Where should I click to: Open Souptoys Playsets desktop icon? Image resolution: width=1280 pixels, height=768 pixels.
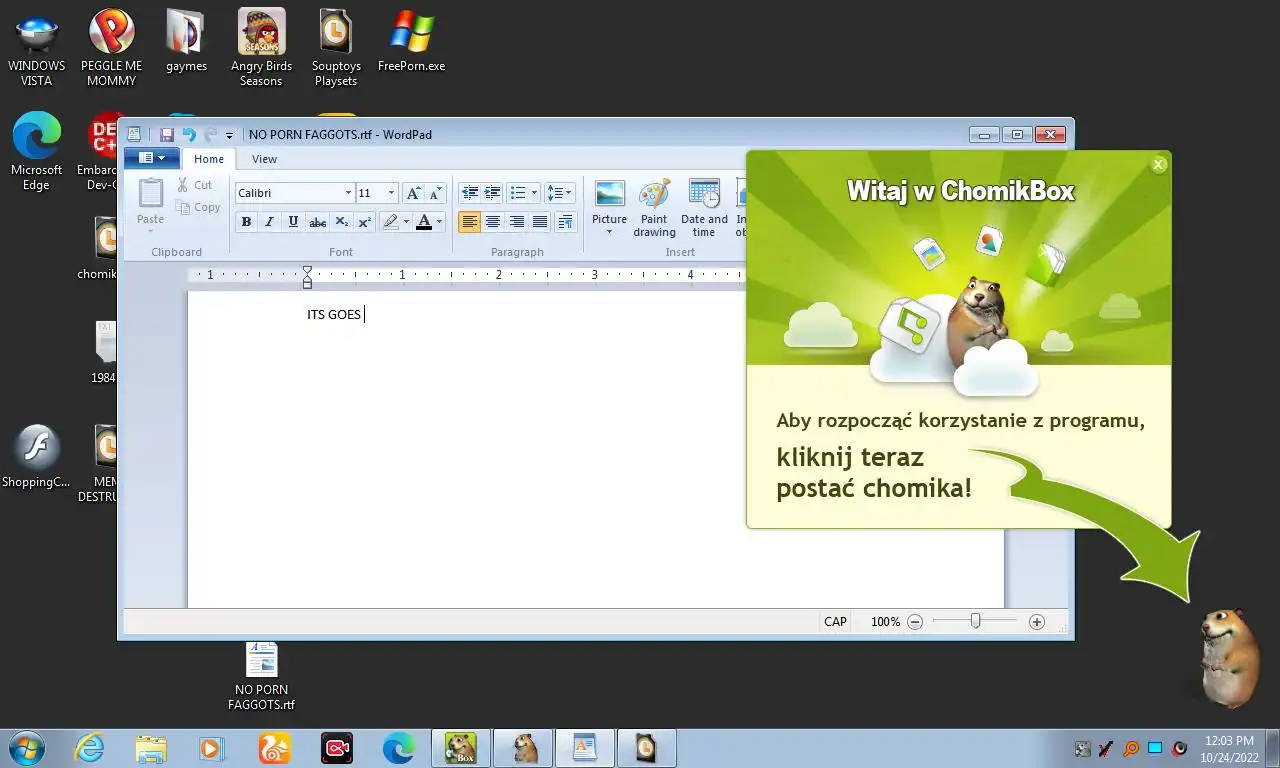click(x=336, y=49)
